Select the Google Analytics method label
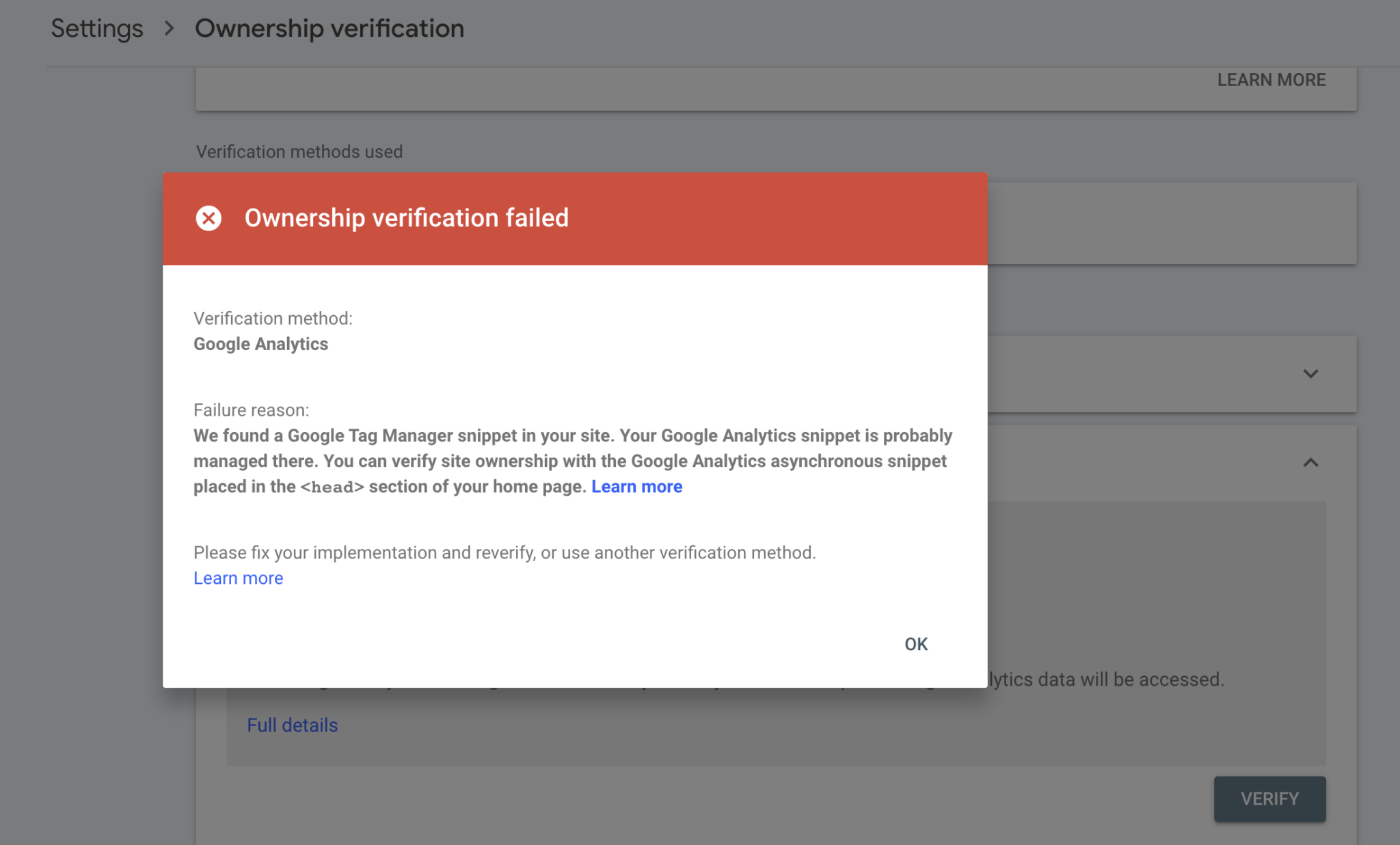The image size is (1400, 845). coord(260,344)
